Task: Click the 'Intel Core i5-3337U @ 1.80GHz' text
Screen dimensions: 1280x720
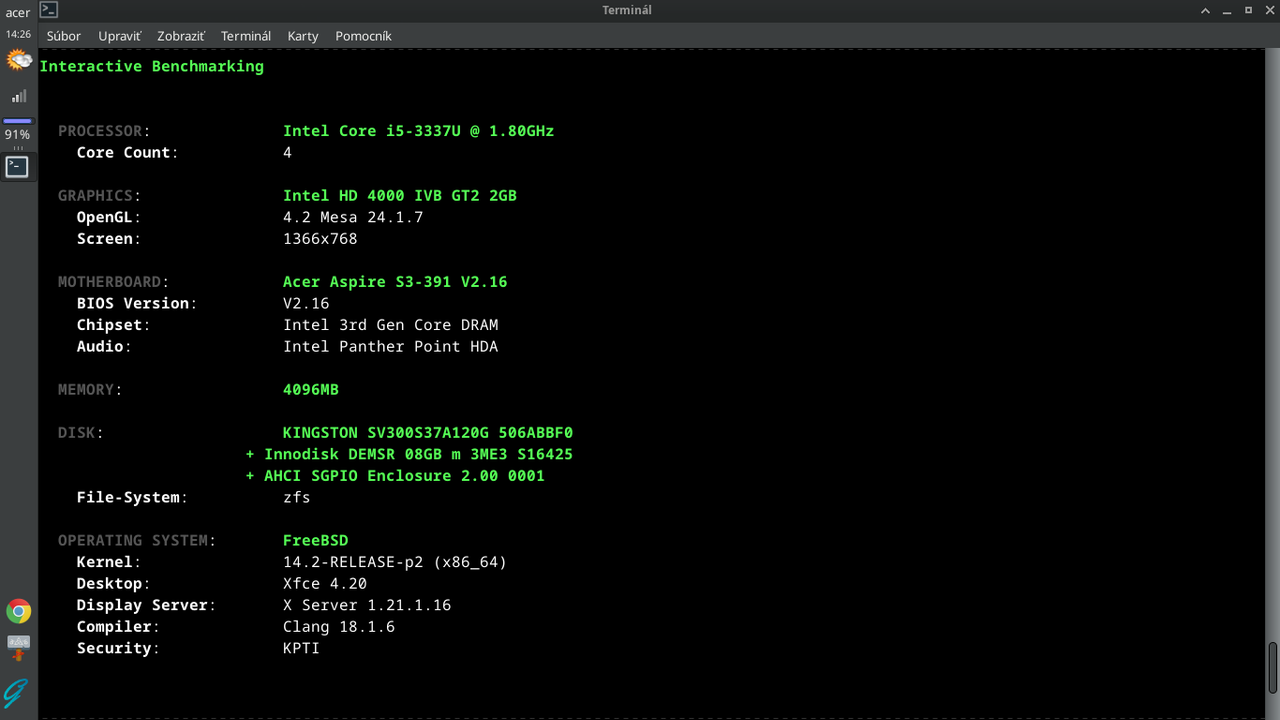Action: tap(418, 131)
